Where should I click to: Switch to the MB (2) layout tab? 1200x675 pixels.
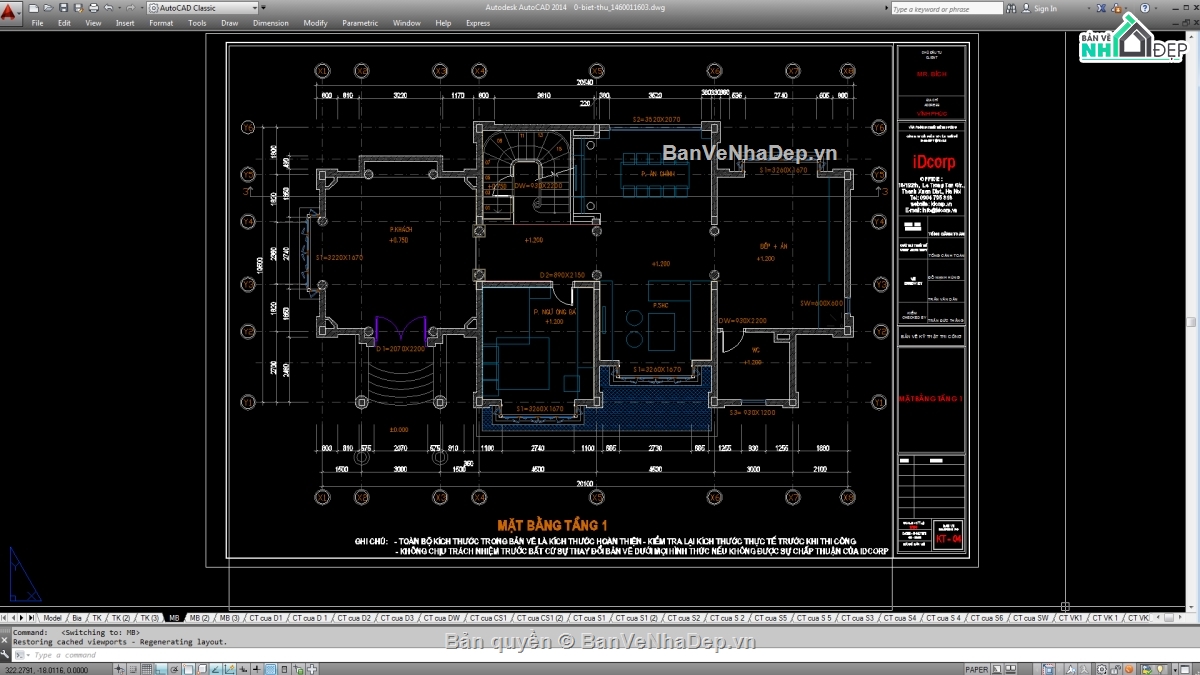point(199,618)
